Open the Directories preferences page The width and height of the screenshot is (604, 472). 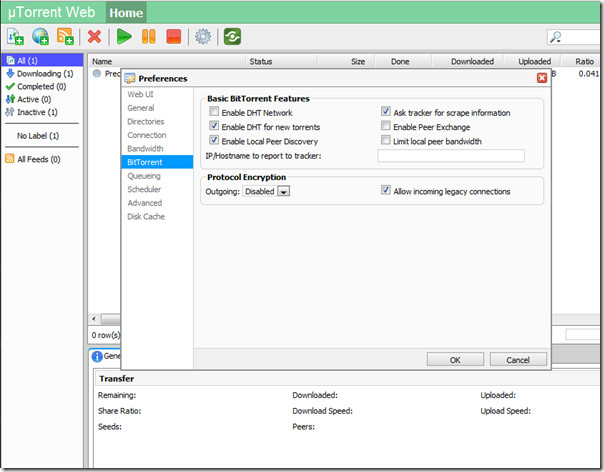146,121
